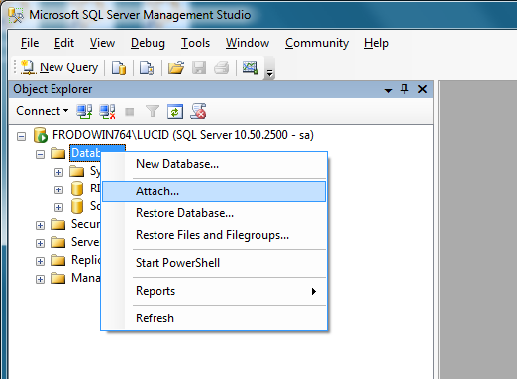Viewport: 517px width, 379px height.
Task: Click the Server Objects folder icon
Action: [58, 242]
